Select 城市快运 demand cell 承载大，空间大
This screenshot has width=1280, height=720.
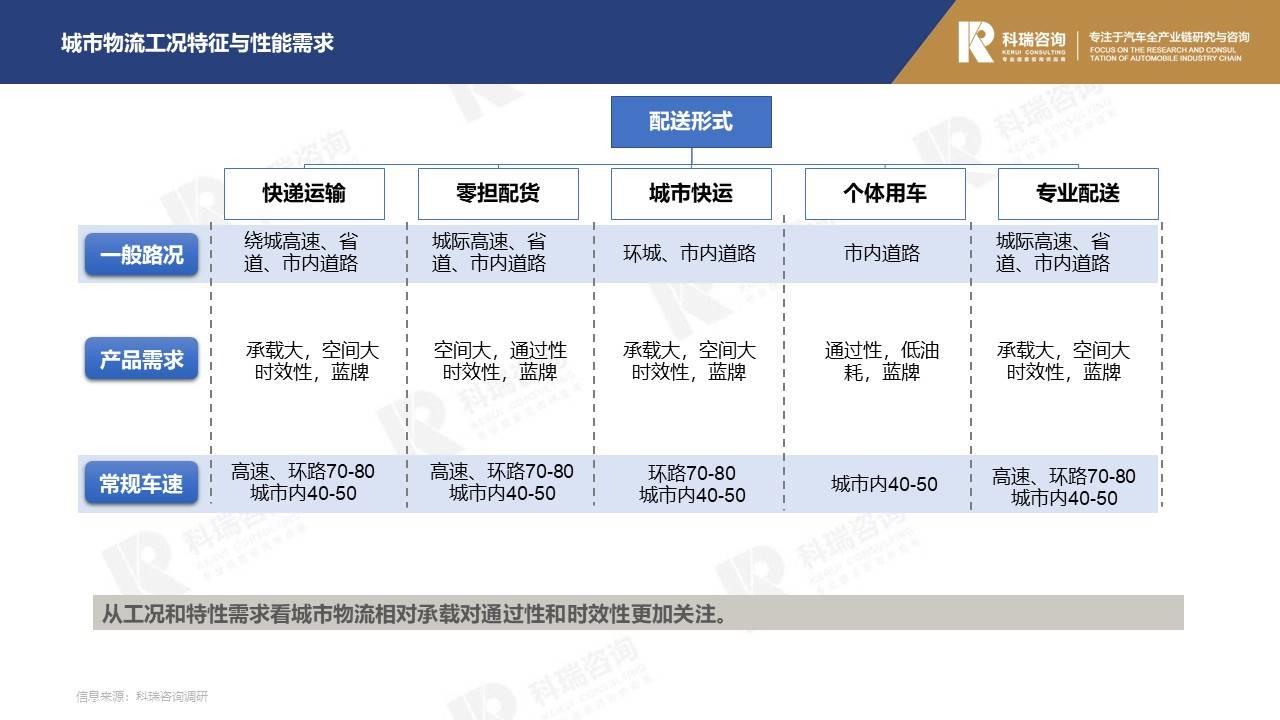point(689,361)
